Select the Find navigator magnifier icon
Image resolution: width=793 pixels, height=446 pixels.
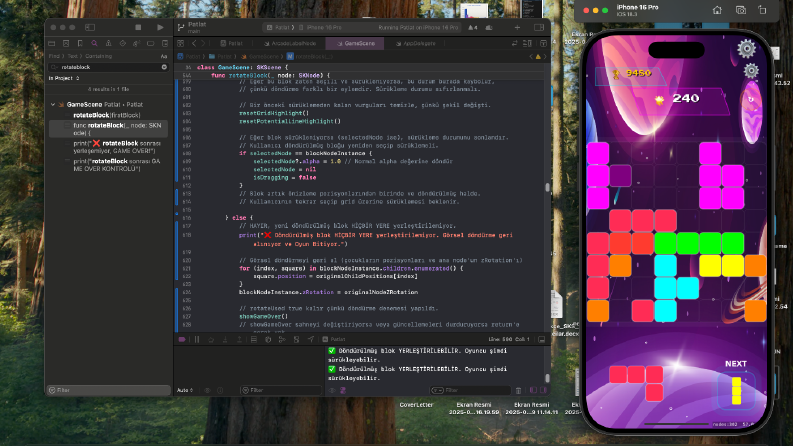[94, 43]
